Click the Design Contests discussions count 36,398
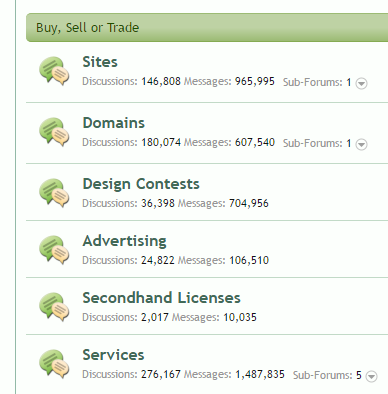388x394 pixels. (158, 203)
